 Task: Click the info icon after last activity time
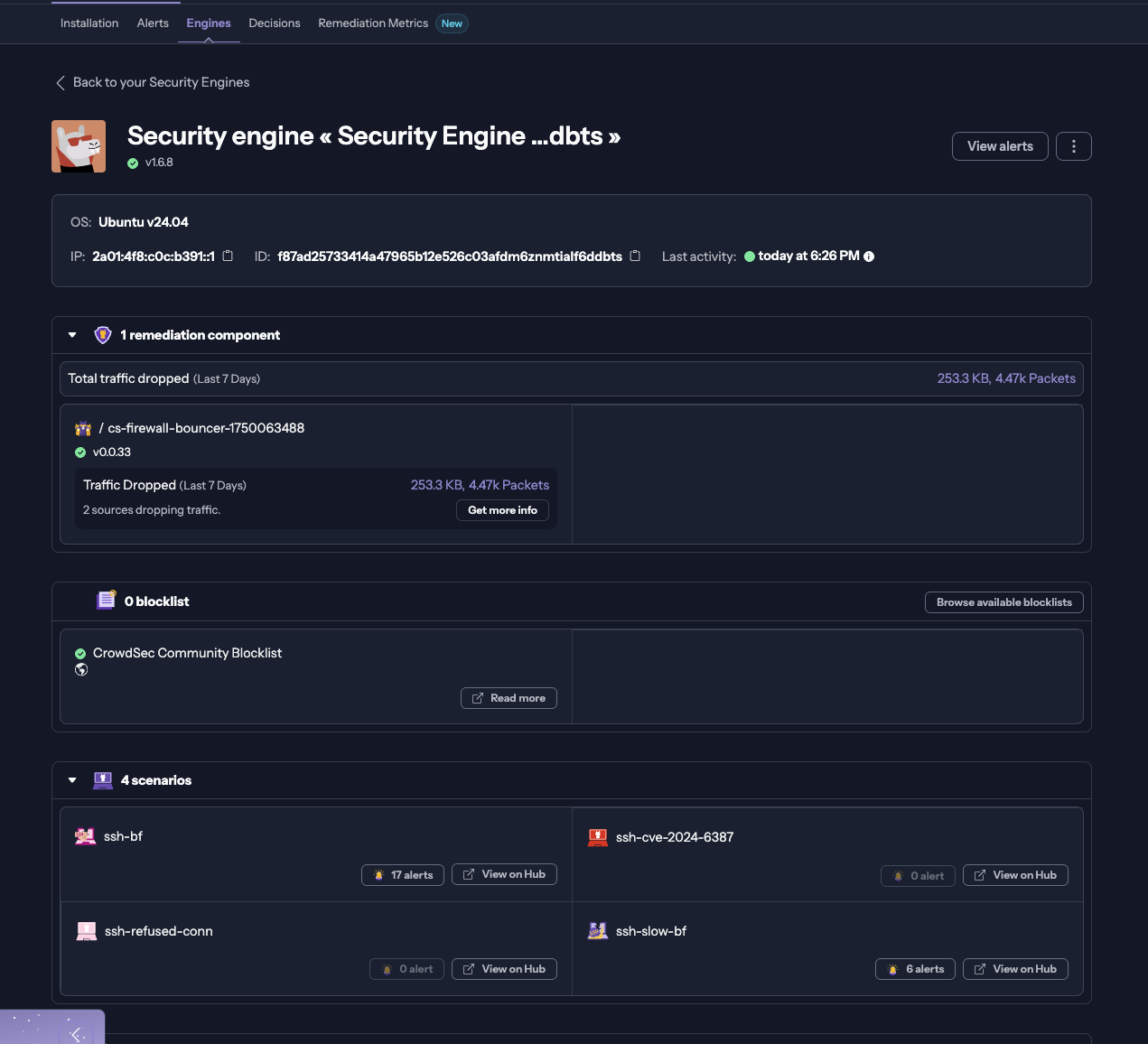click(x=869, y=256)
